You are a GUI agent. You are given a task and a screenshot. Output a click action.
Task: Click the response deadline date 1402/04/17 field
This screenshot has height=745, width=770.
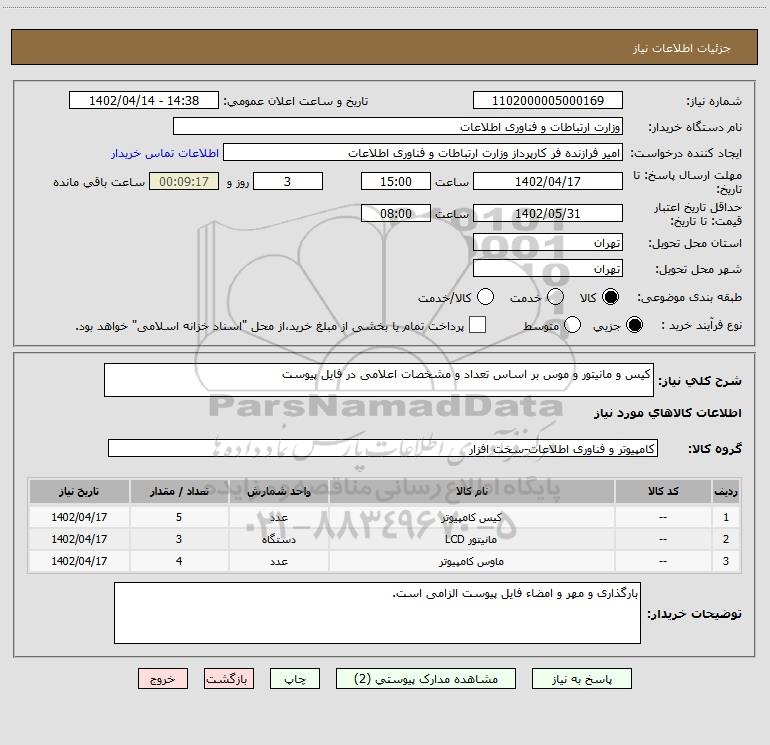click(548, 181)
